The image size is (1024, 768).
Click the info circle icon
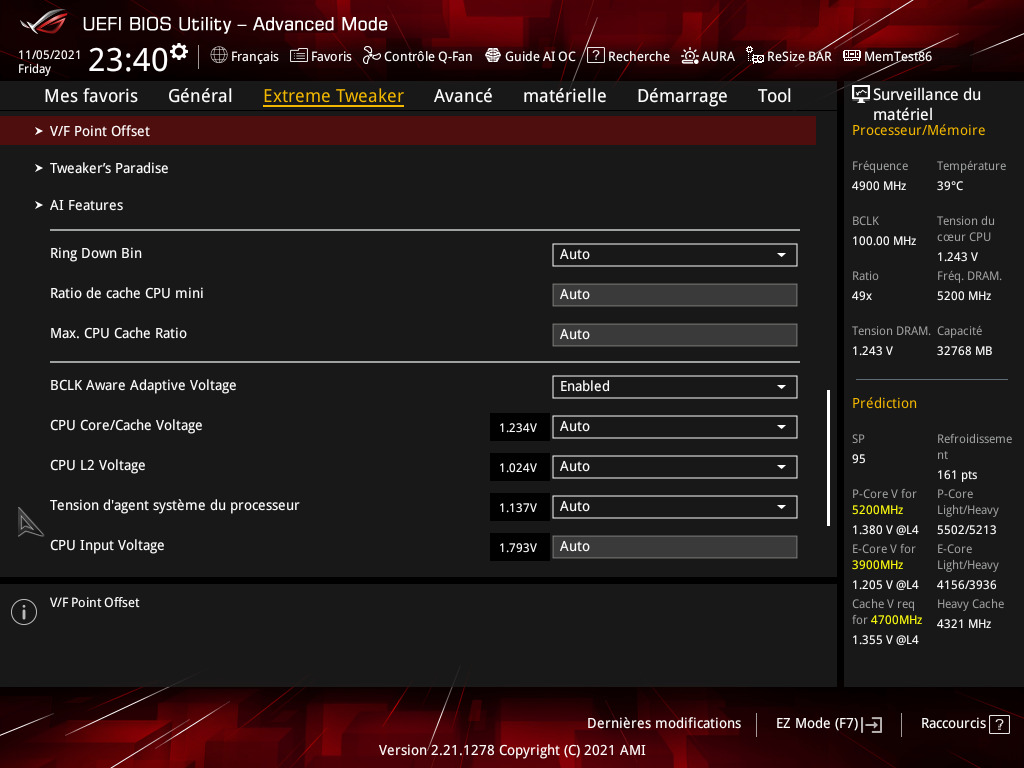24,612
